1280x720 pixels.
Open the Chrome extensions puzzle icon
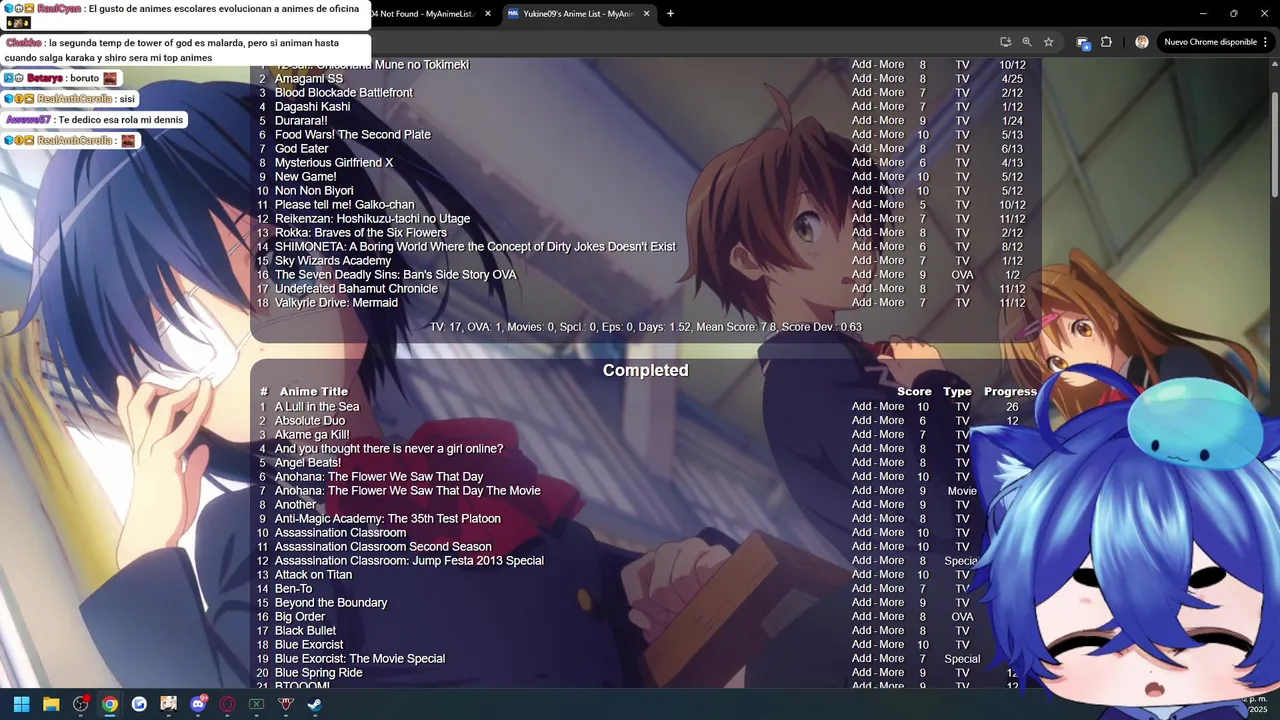(x=1106, y=42)
